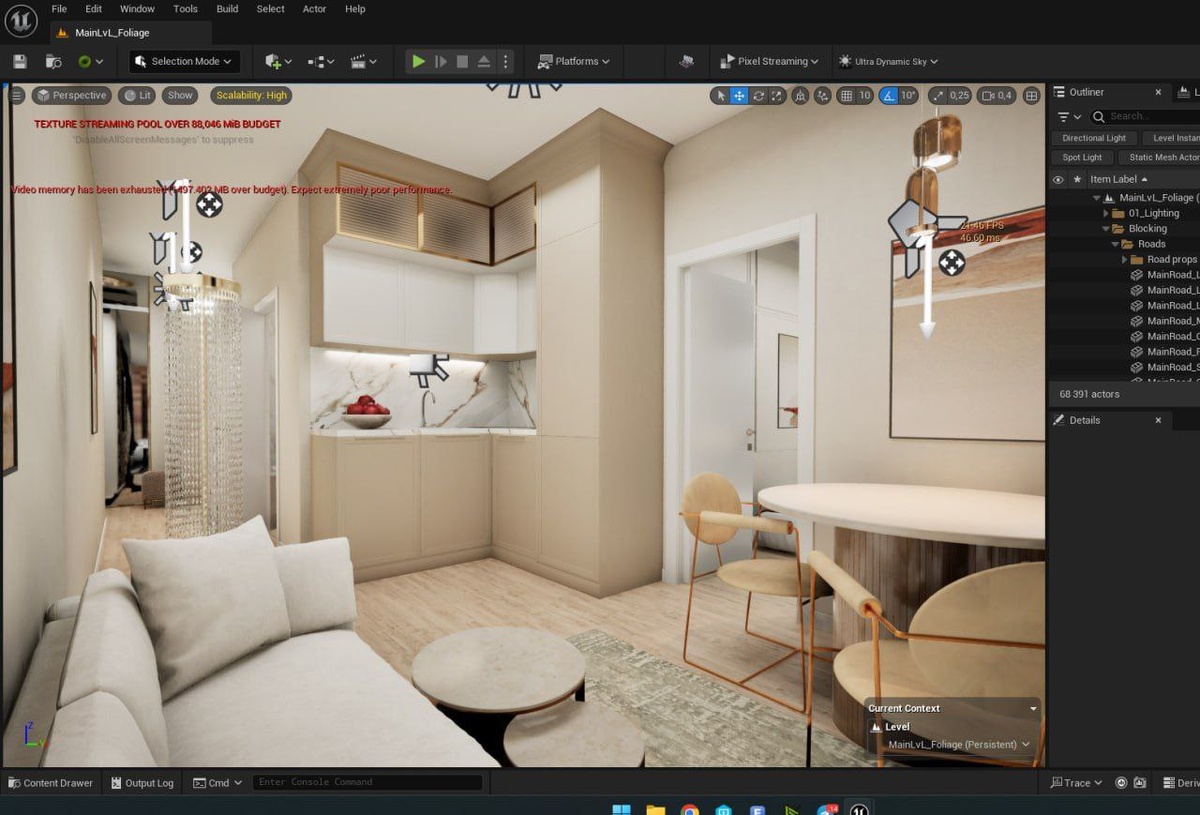
Task: Open the Select menu
Action: click(x=270, y=9)
